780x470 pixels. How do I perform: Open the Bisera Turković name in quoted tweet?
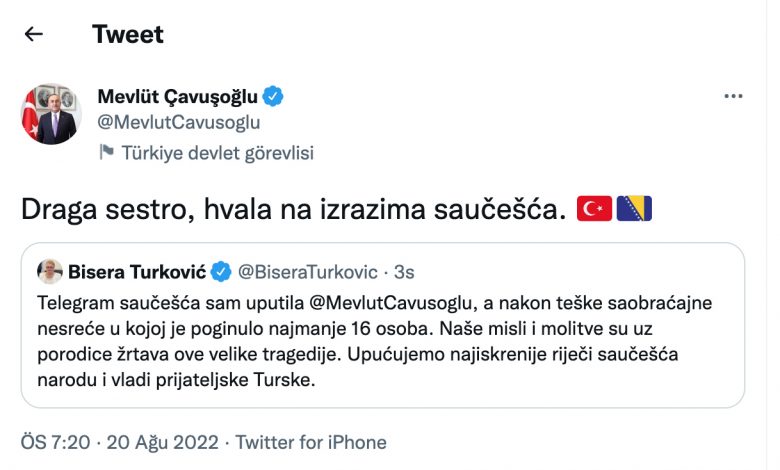coord(135,271)
